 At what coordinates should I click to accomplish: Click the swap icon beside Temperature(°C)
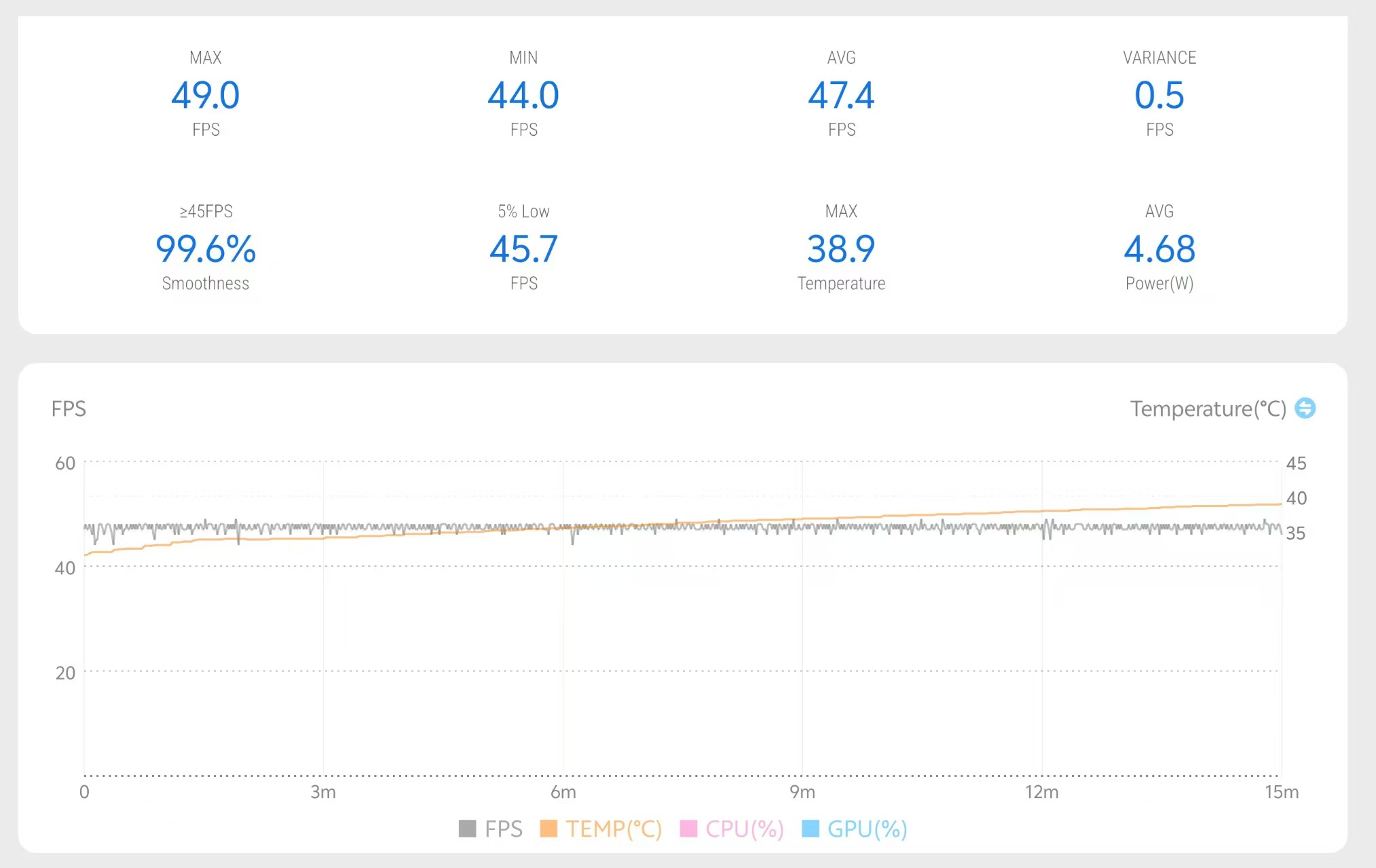(x=1305, y=408)
